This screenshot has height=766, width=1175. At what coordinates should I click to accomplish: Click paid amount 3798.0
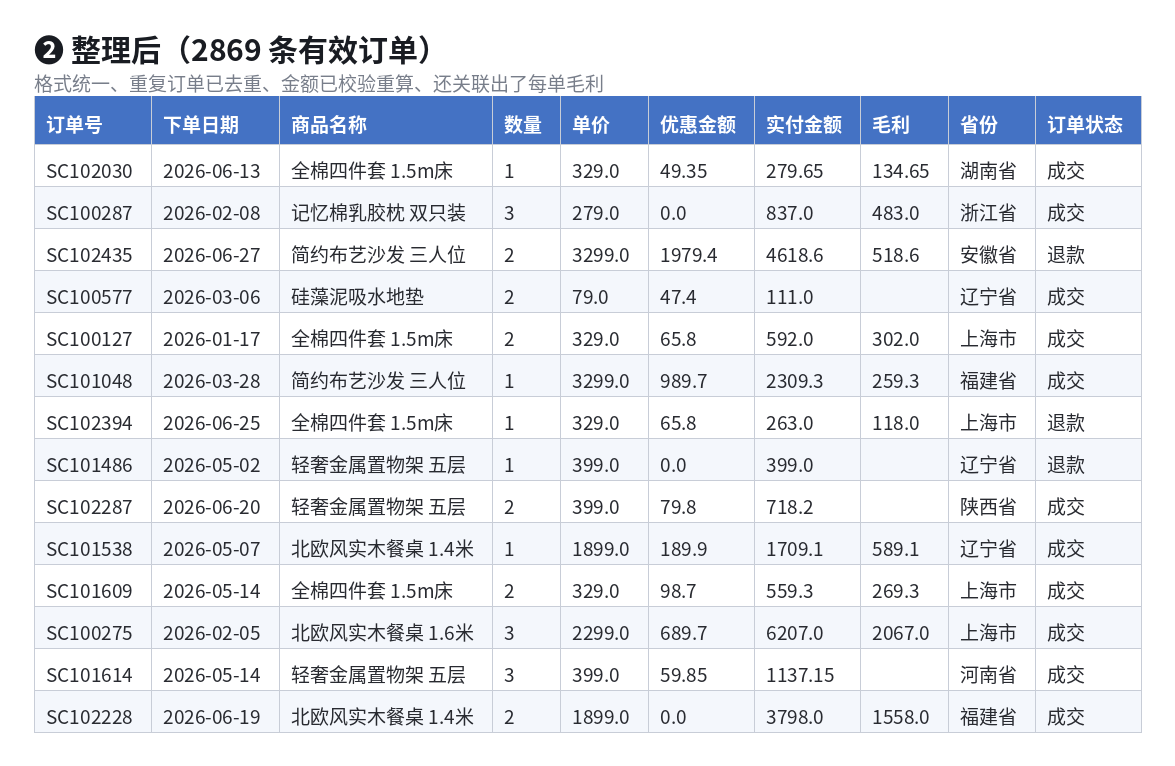[x=794, y=717]
